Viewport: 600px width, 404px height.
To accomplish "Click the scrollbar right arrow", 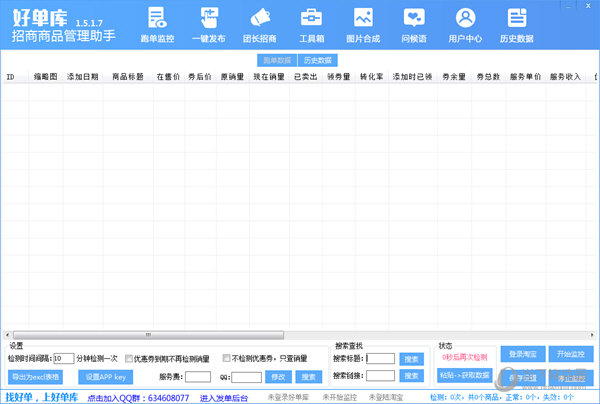I will tap(592, 335).
